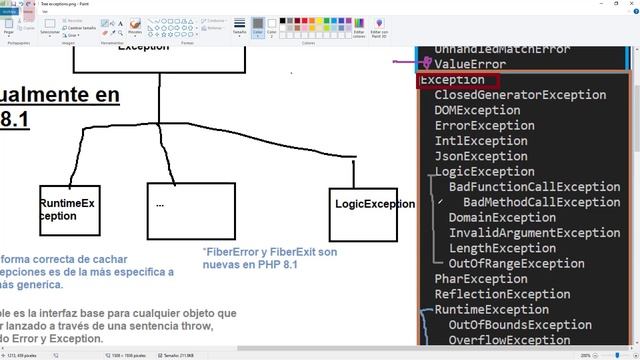Image resolution: width=640 pixels, height=360 pixels.
Task: Pick the red color swatch
Action: (x=304, y=21)
